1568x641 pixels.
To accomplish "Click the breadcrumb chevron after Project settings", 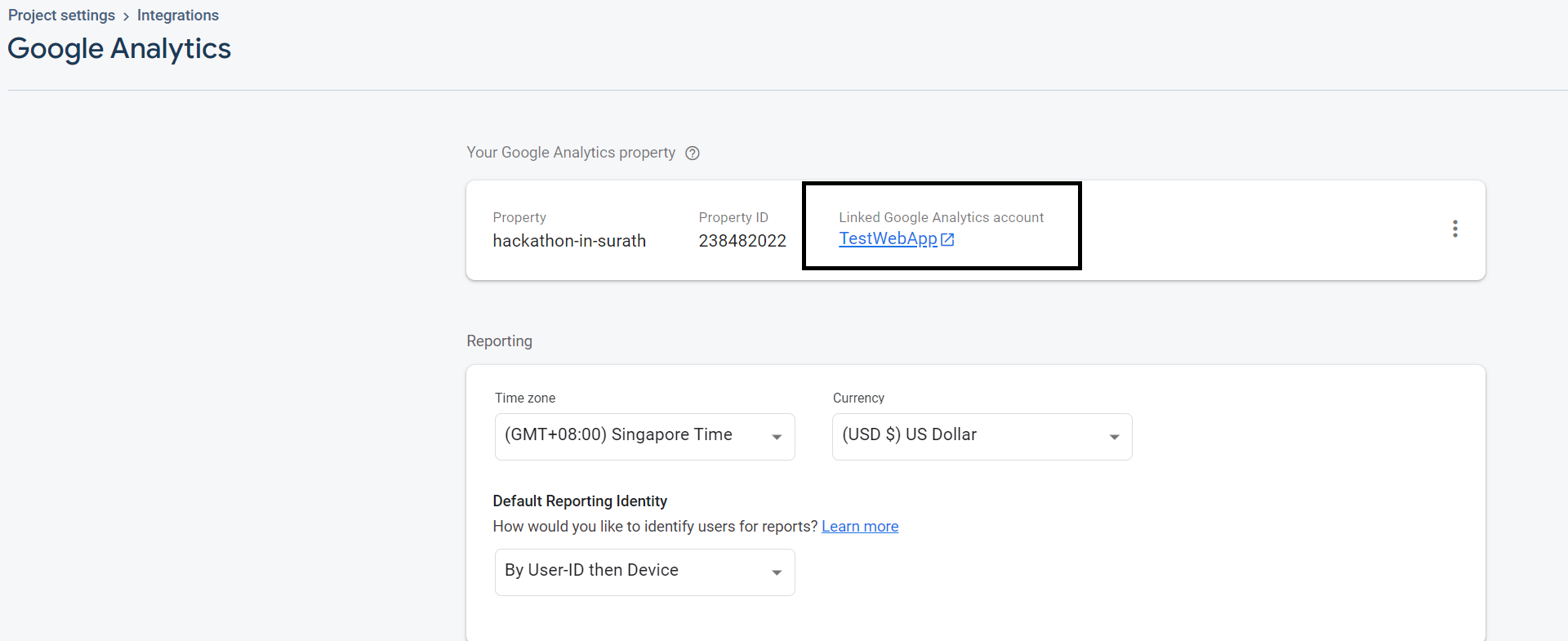I will pos(126,16).
